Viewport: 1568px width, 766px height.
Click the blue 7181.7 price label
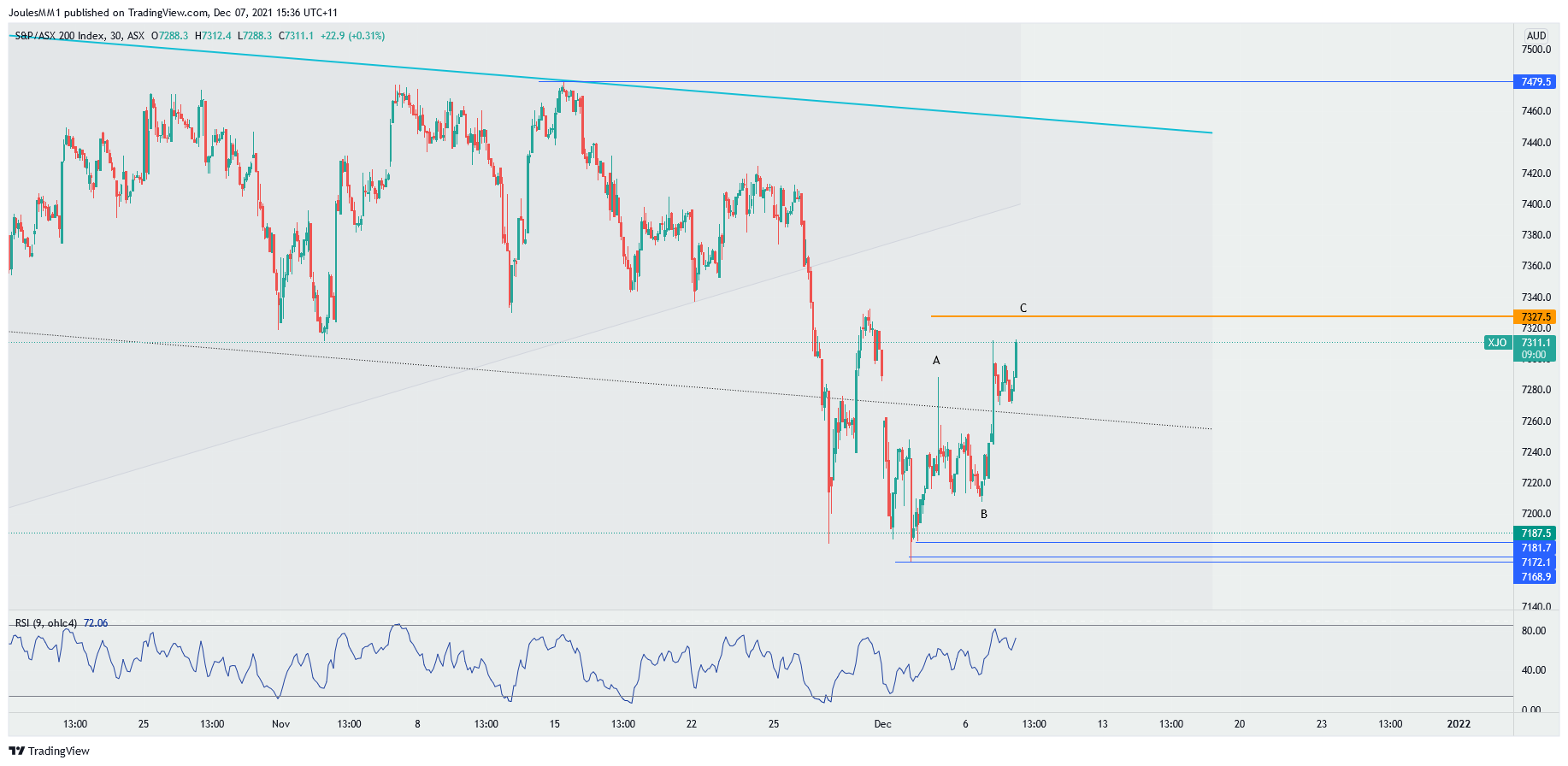tap(1536, 548)
